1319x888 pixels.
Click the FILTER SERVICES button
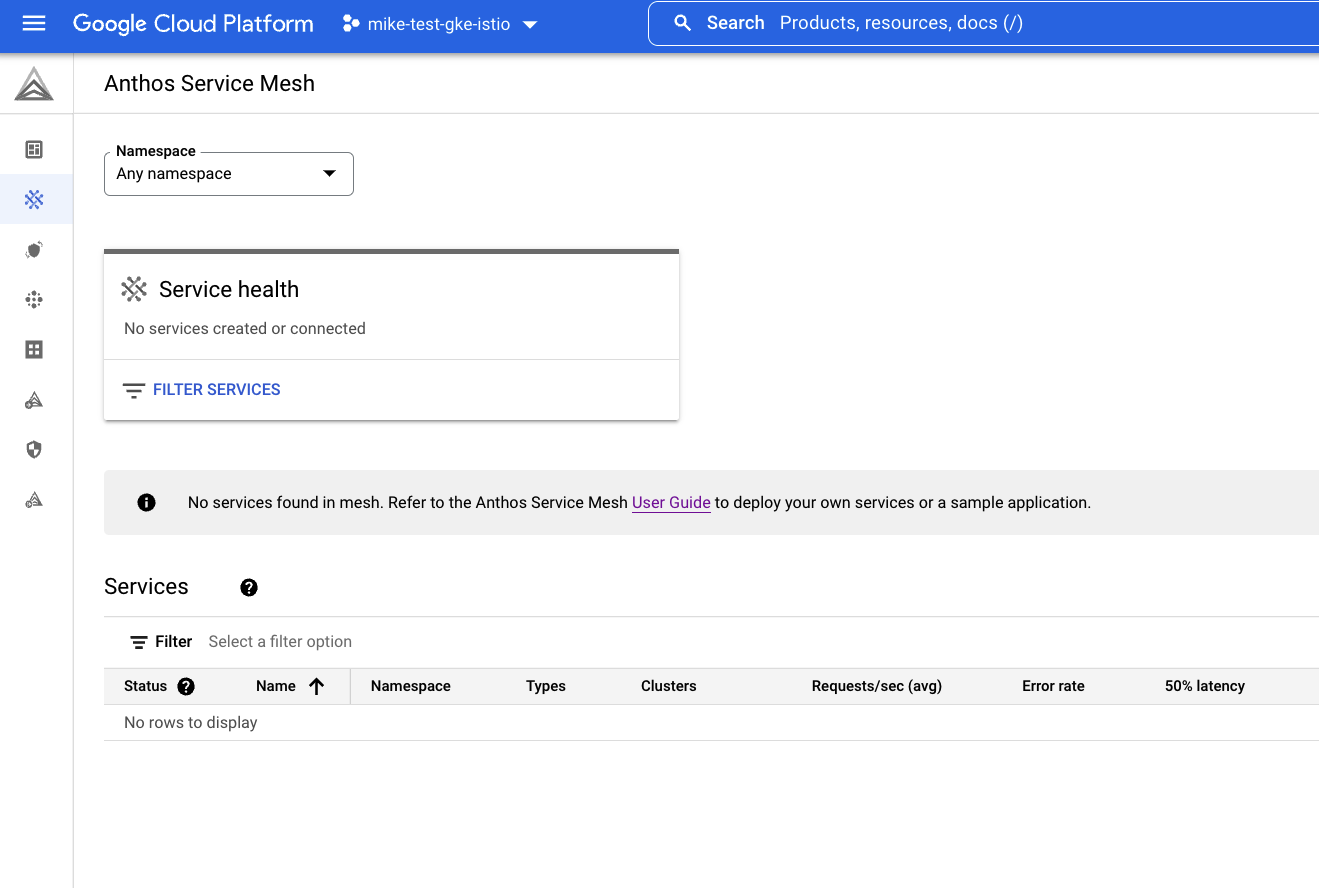click(201, 390)
